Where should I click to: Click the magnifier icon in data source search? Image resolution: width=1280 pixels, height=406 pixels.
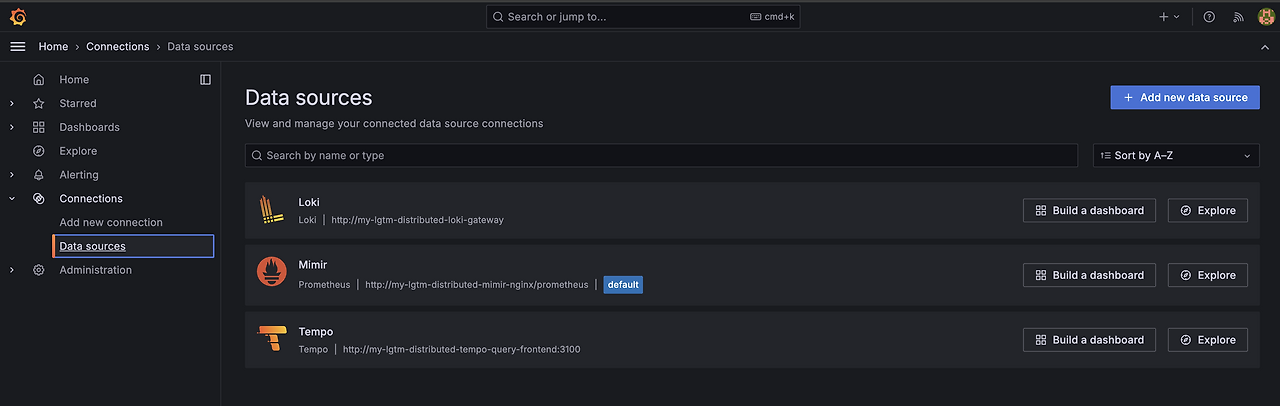(258, 156)
